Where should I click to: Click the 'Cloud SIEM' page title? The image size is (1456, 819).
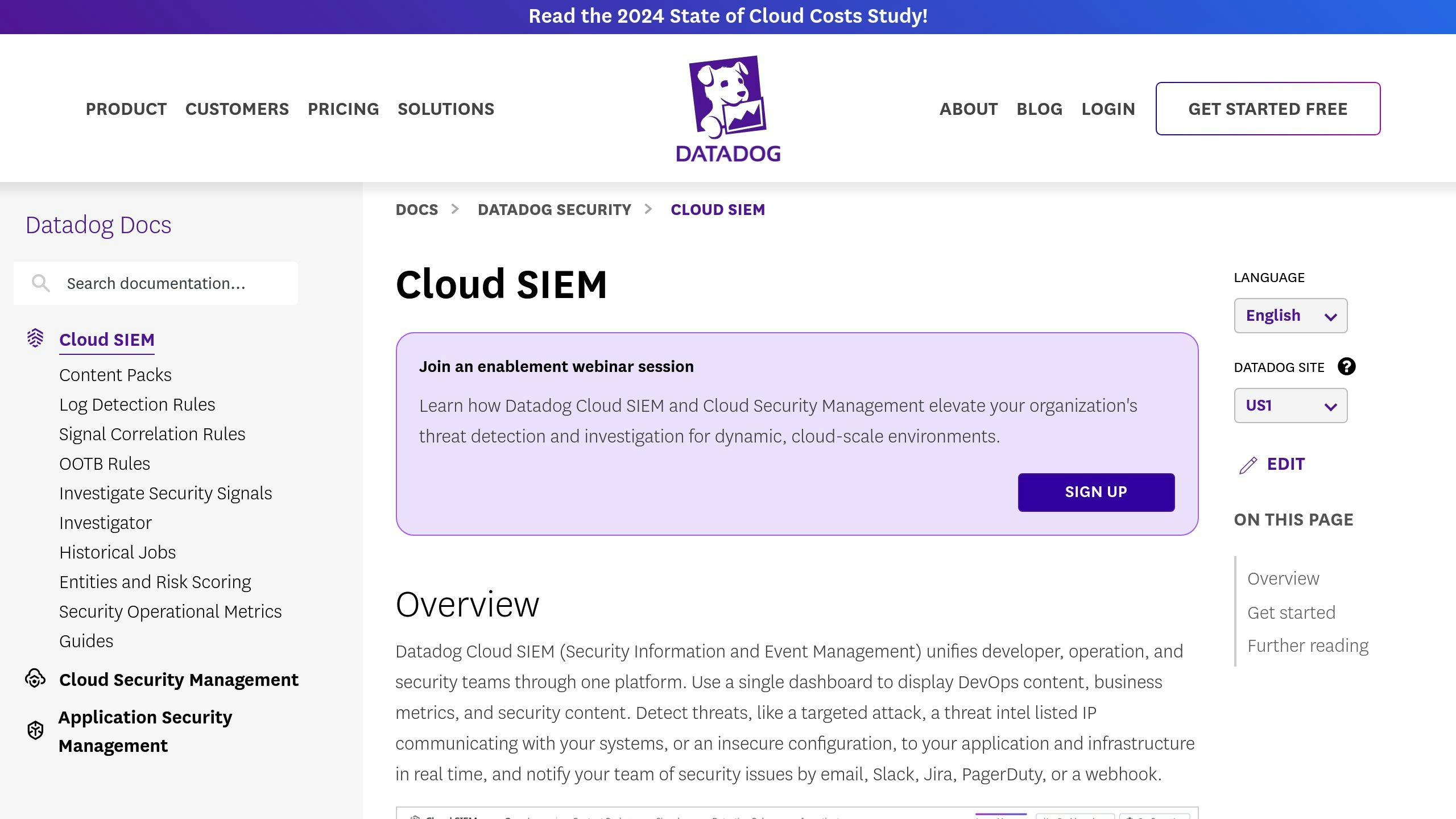501,284
